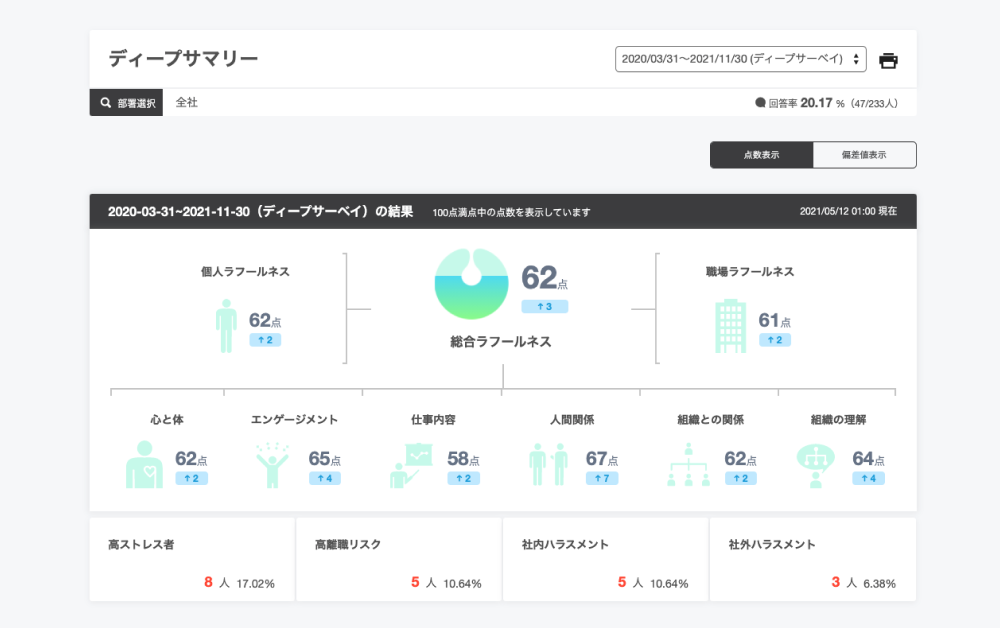Click the 3人 6.38% value
The width and height of the screenshot is (1000, 628).
point(864,583)
